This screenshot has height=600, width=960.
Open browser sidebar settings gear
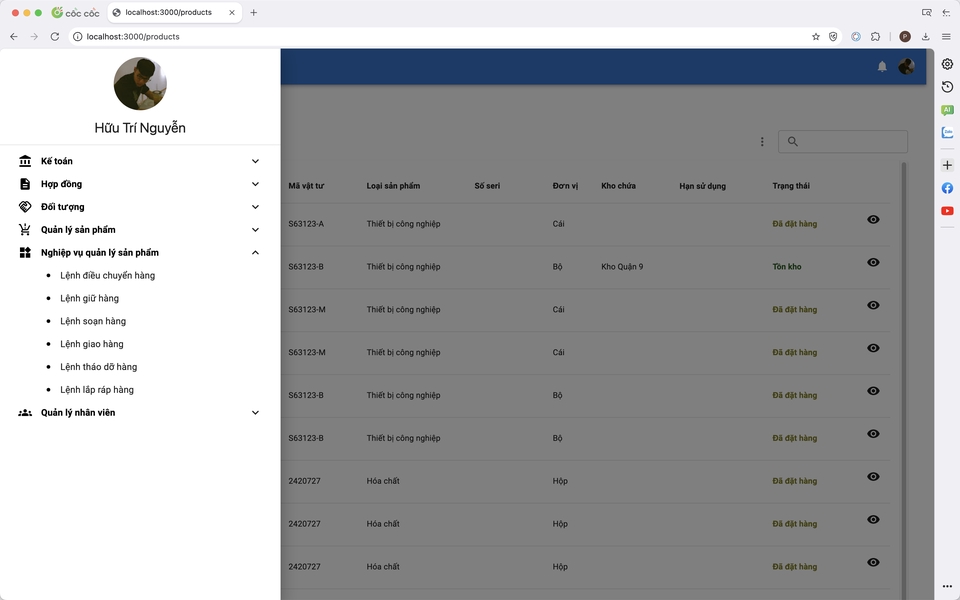point(947,64)
